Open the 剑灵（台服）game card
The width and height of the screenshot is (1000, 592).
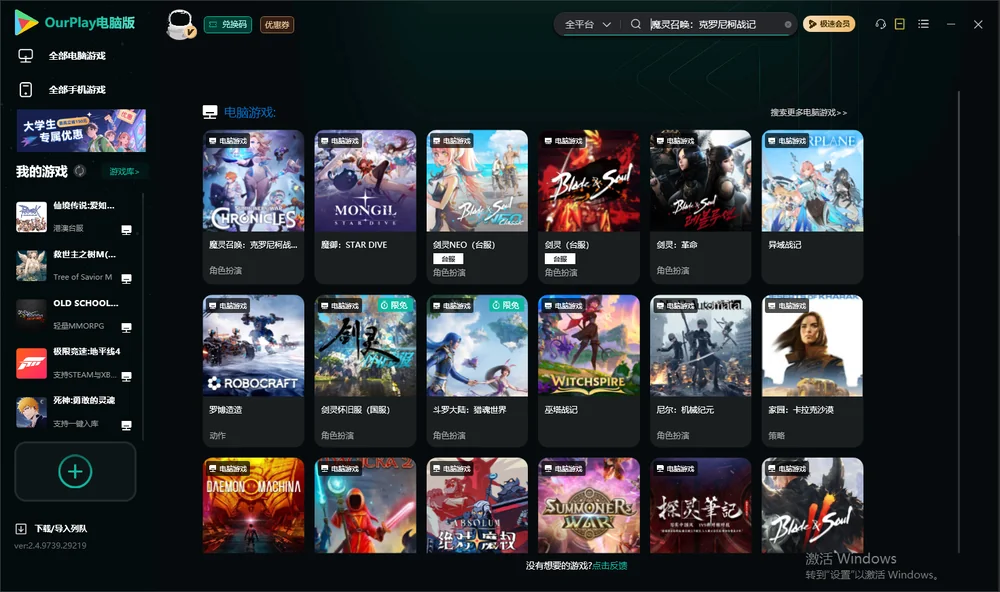pyautogui.click(x=589, y=207)
